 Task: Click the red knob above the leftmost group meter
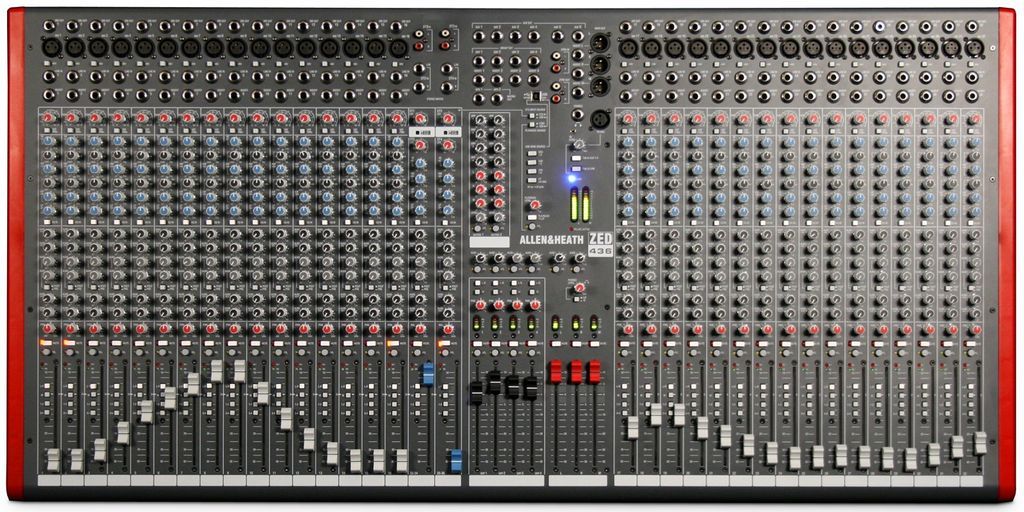click(481, 305)
